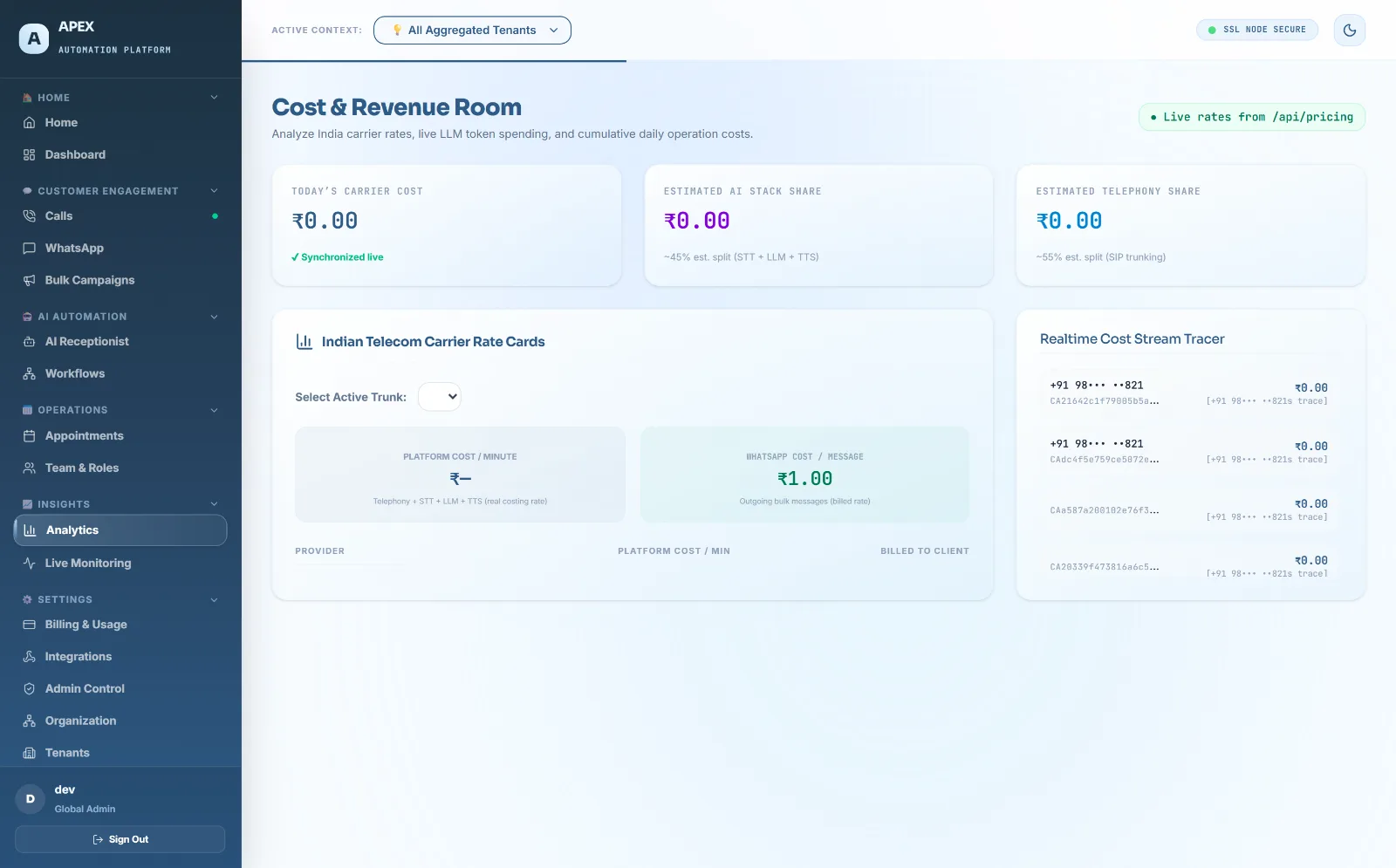Click trace entry CAdc4f5e759ce5072e
The height and width of the screenshot is (868, 1396).
1188,451
